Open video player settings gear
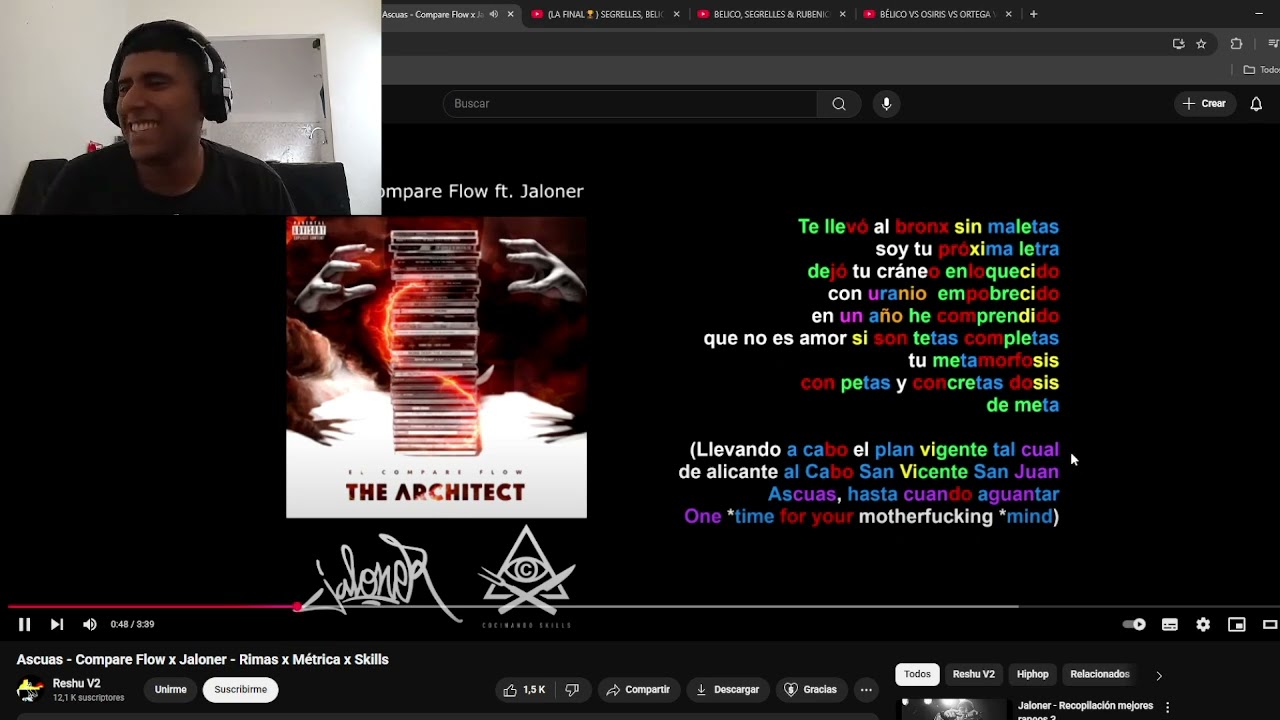 tap(1203, 624)
